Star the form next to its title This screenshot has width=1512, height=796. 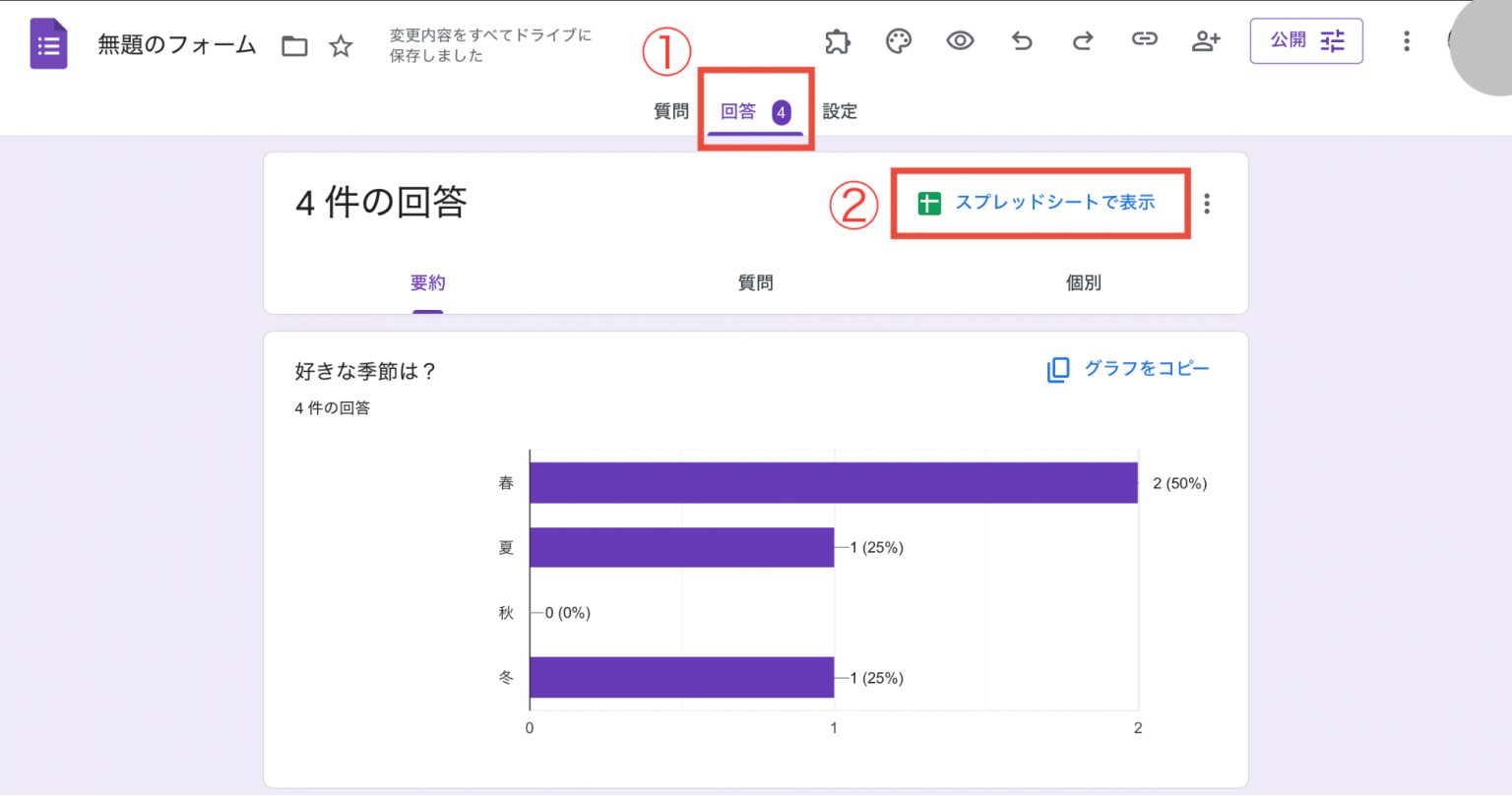click(341, 45)
